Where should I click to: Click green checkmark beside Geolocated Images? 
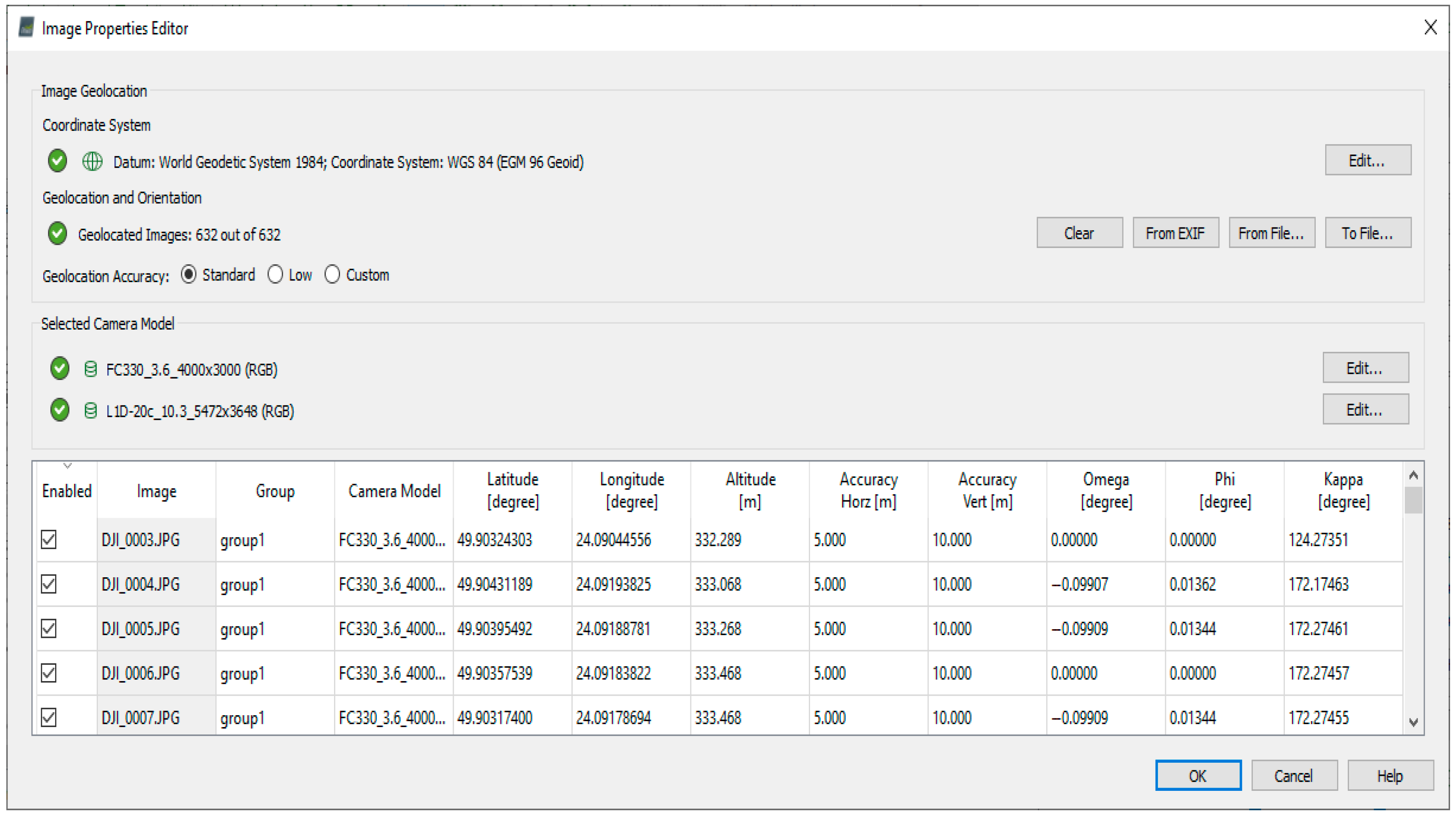[57, 233]
